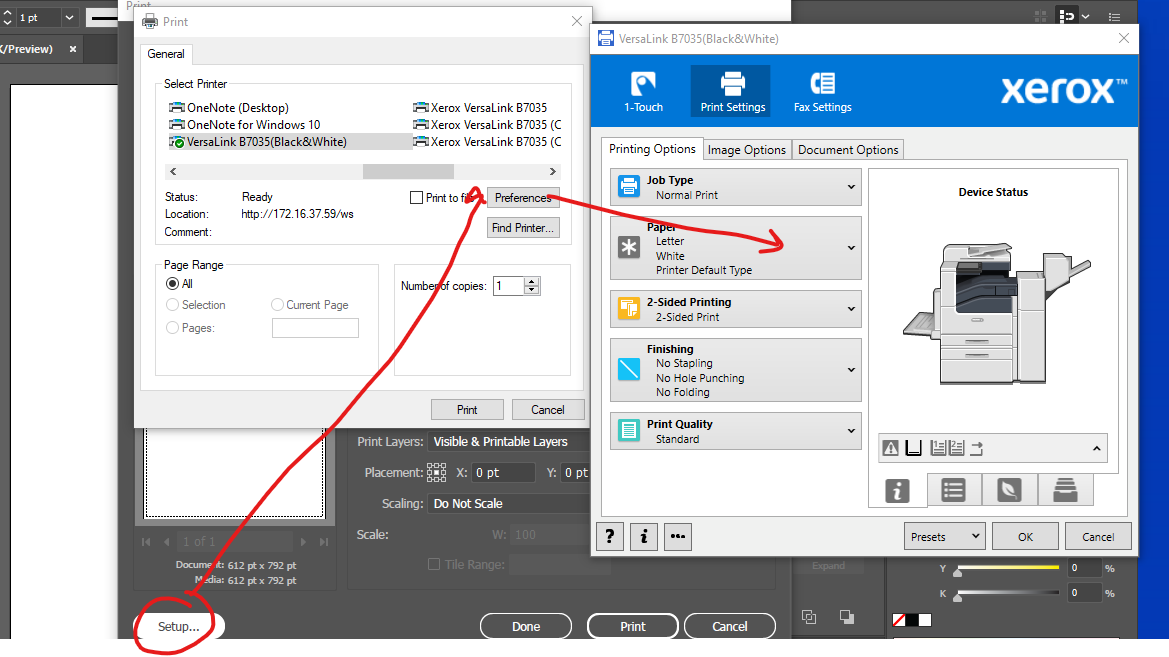Screen dimensions: 1169x657
Task: Collapse the device status strip with chevron
Action: 1098,448
